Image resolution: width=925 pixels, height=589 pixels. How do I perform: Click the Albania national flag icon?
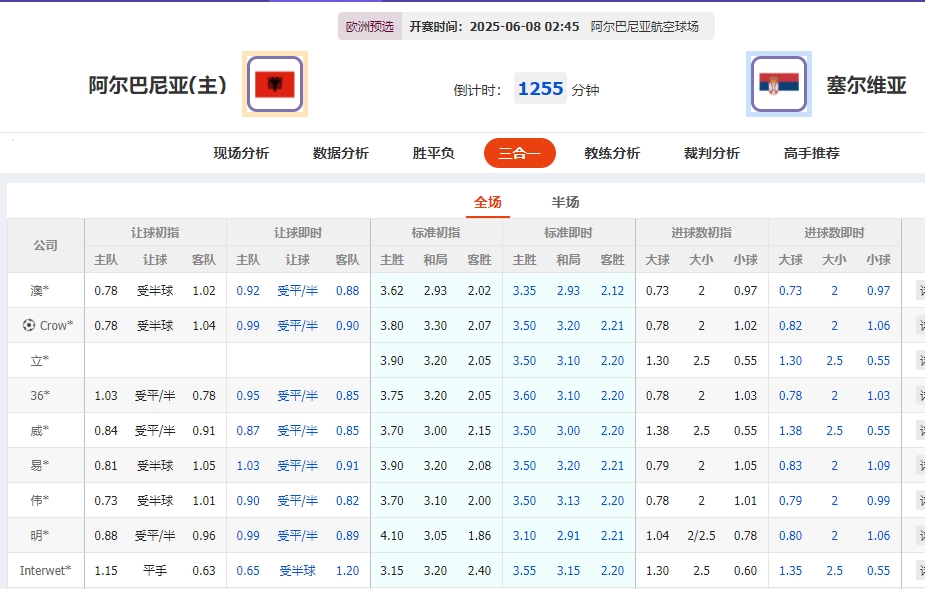point(274,84)
